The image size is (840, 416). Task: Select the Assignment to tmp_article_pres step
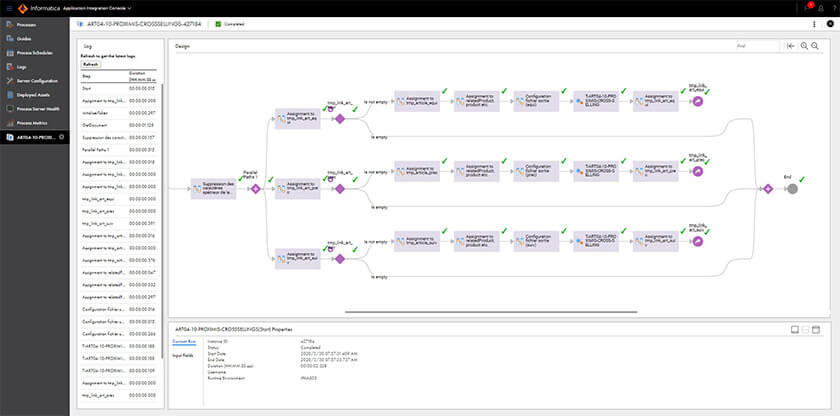pyautogui.click(x=417, y=171)
